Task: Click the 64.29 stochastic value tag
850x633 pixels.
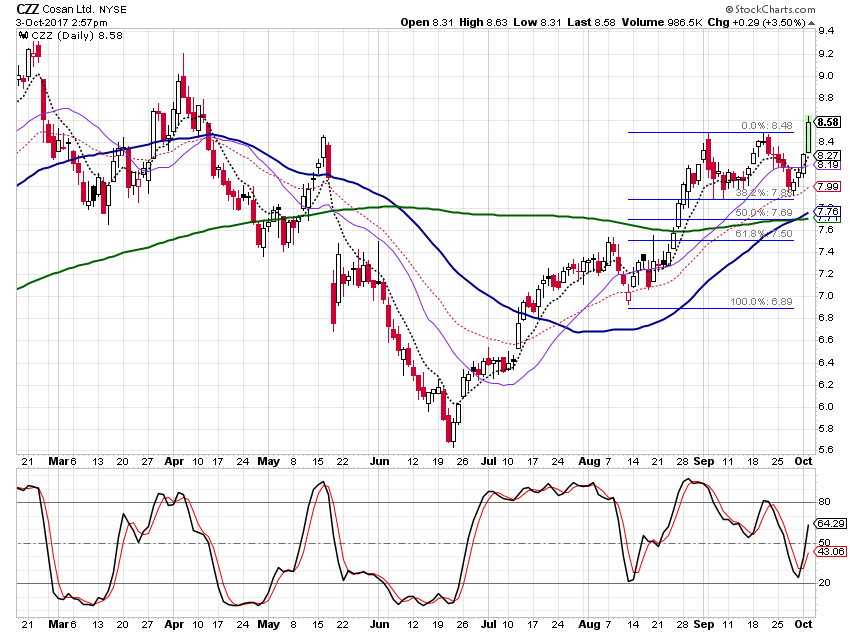Action: [831, 524]
